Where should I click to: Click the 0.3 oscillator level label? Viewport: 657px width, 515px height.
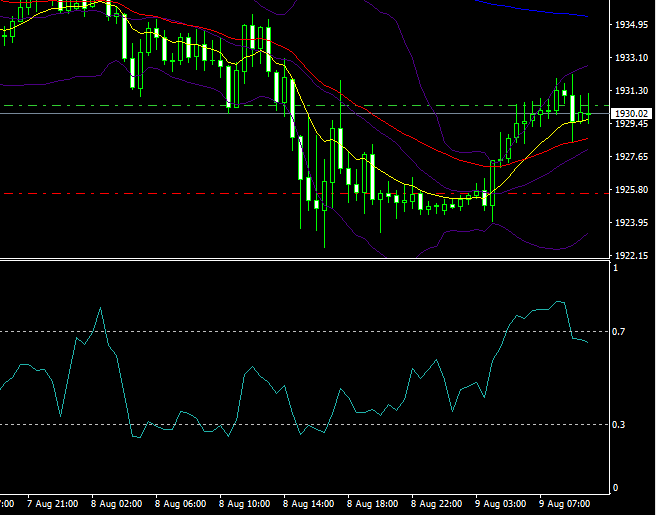coord(619,425)
